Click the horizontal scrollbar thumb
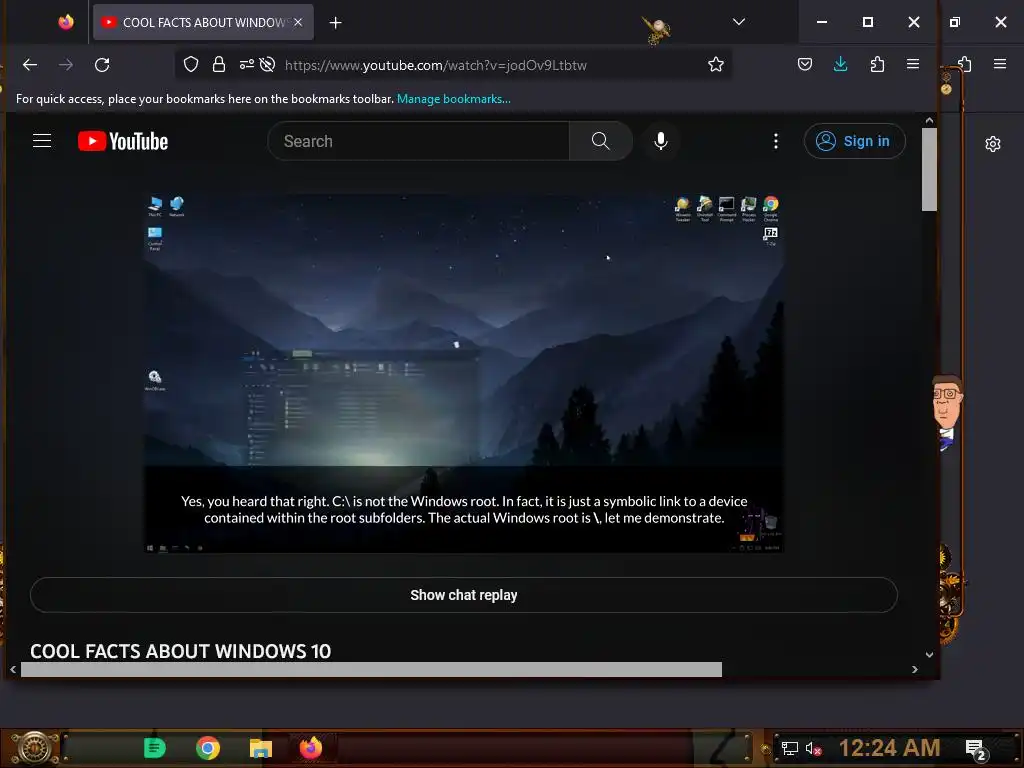This screenshot has width=1024, height=768. 372,669
